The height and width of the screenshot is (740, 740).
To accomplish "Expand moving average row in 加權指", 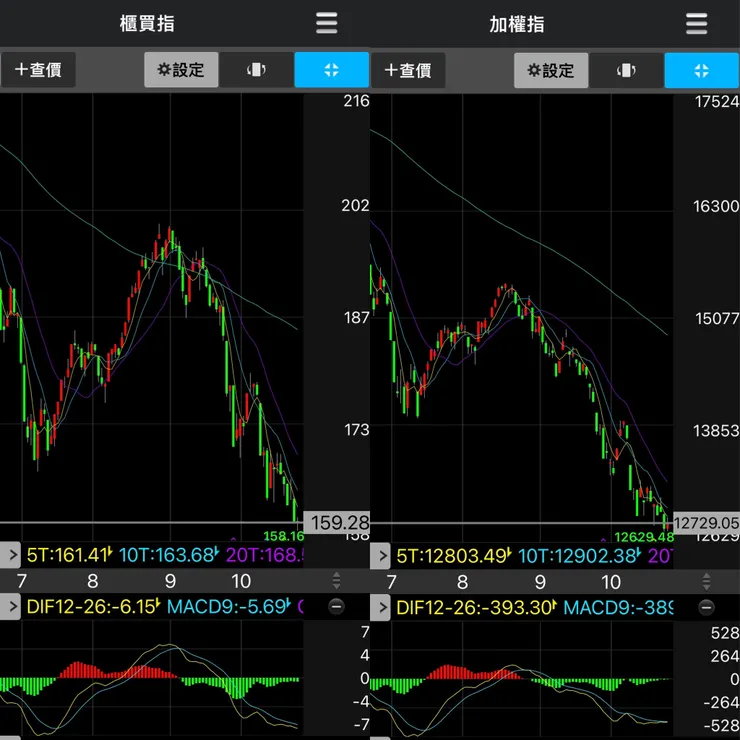I will coord(380,555).
